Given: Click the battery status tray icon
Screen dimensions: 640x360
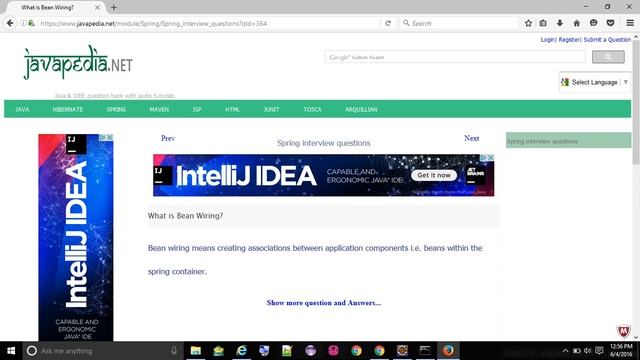Looking at the screenshot, I should tap(576, 351).
